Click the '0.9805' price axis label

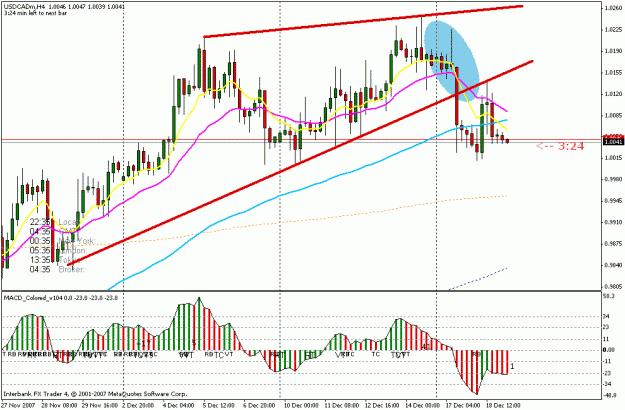[612, 286]
